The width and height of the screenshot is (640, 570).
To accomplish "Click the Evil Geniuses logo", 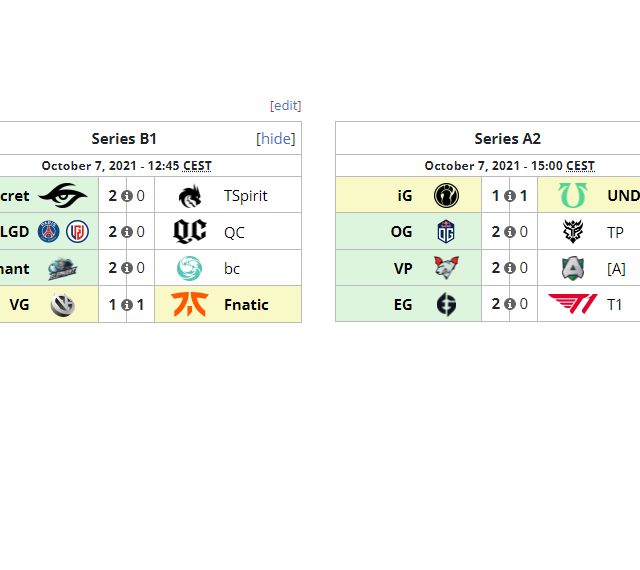I will tap(446, 304).
